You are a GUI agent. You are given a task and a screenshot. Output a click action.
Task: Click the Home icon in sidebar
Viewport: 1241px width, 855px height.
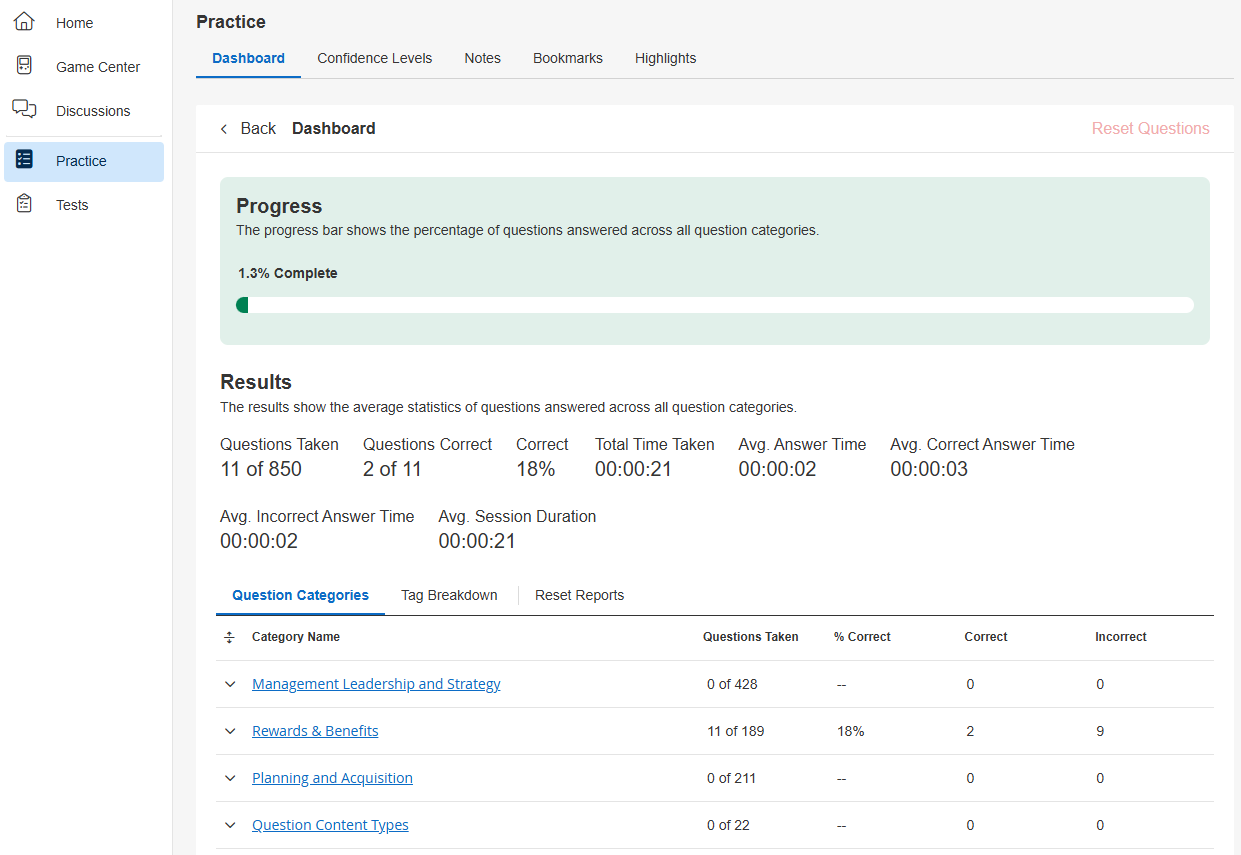pos(25,22)
